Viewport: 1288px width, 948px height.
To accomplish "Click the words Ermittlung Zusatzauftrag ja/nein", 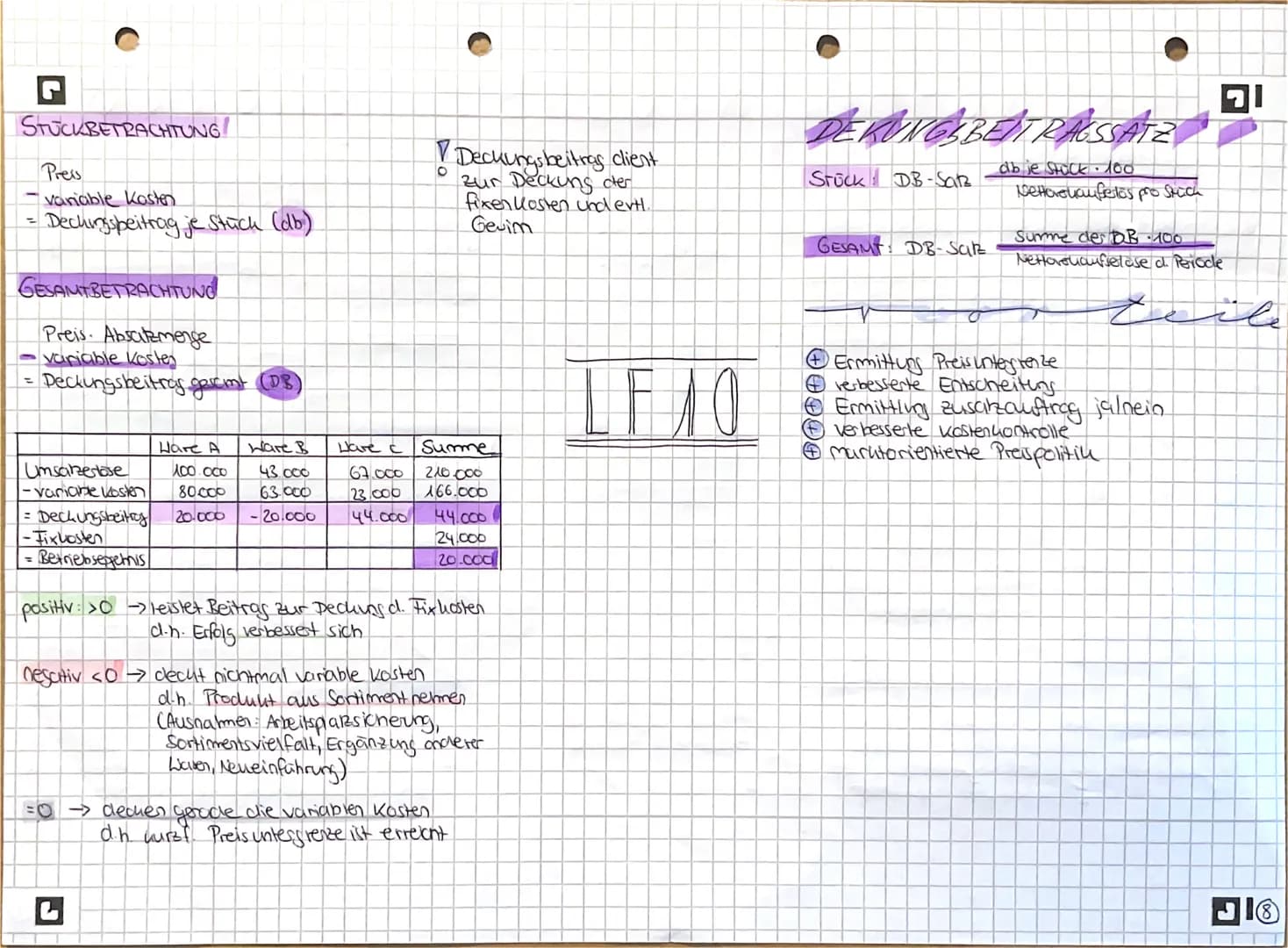I will tap(999, 408).
